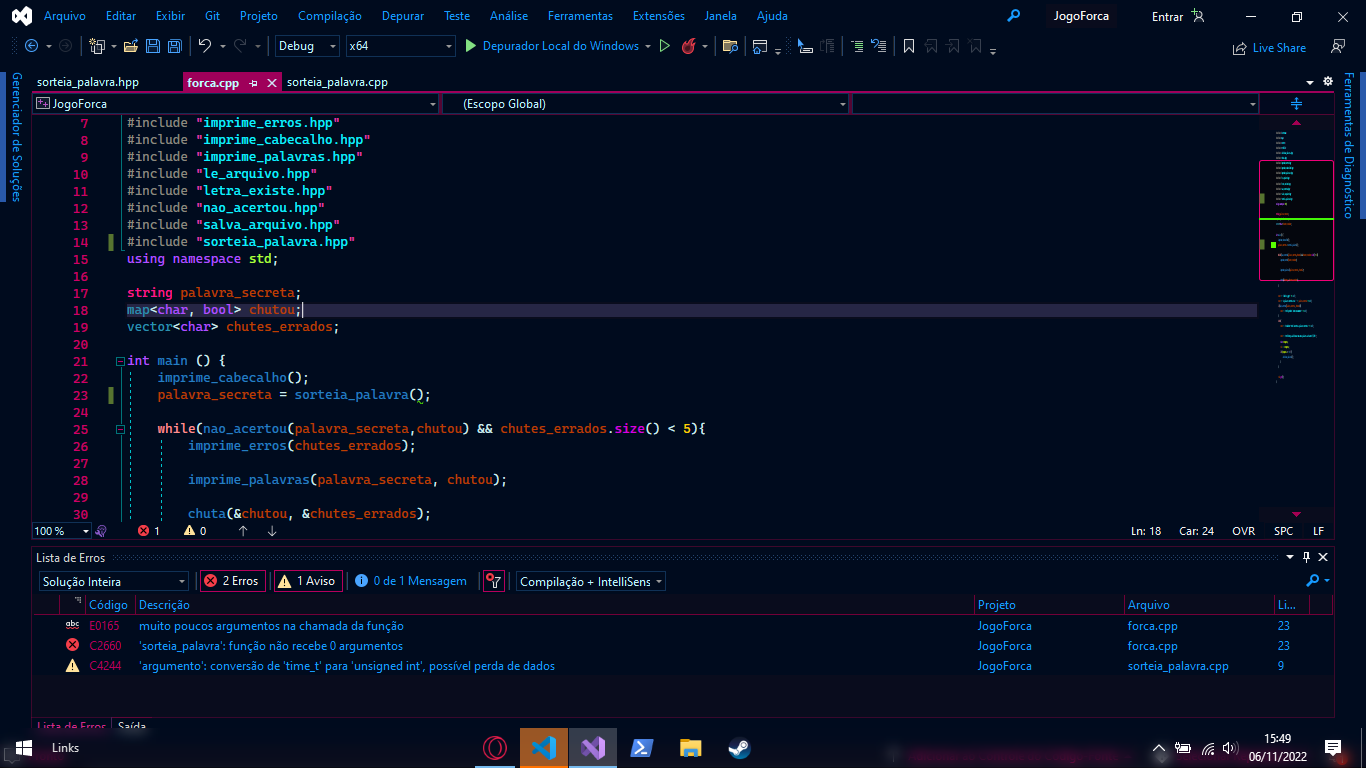Viewport: 1366px width, 768px height.
Task: Select warning row C4244 in the error list
Action: 682,666
